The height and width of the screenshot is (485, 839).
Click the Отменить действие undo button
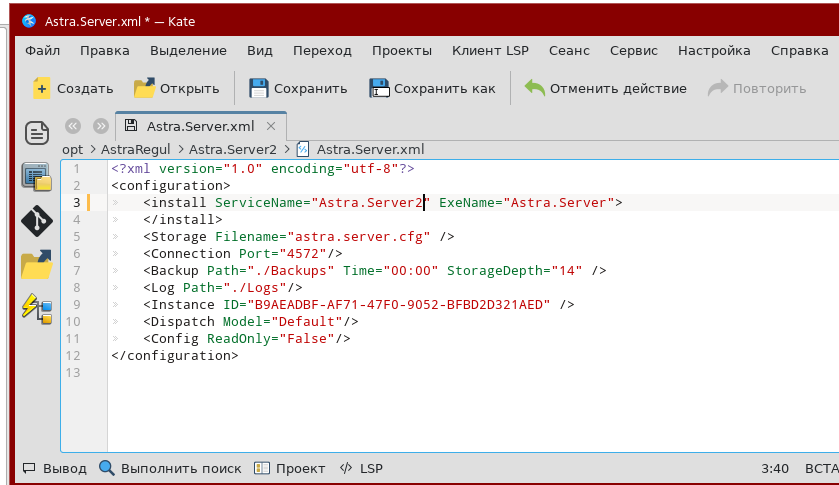[x=606, y=88]
